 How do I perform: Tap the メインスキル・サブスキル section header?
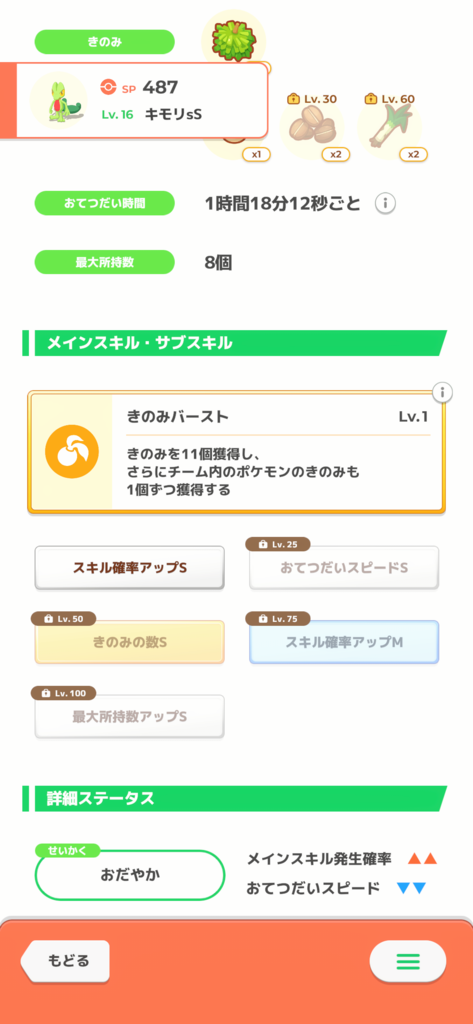[x=235, y=343]
